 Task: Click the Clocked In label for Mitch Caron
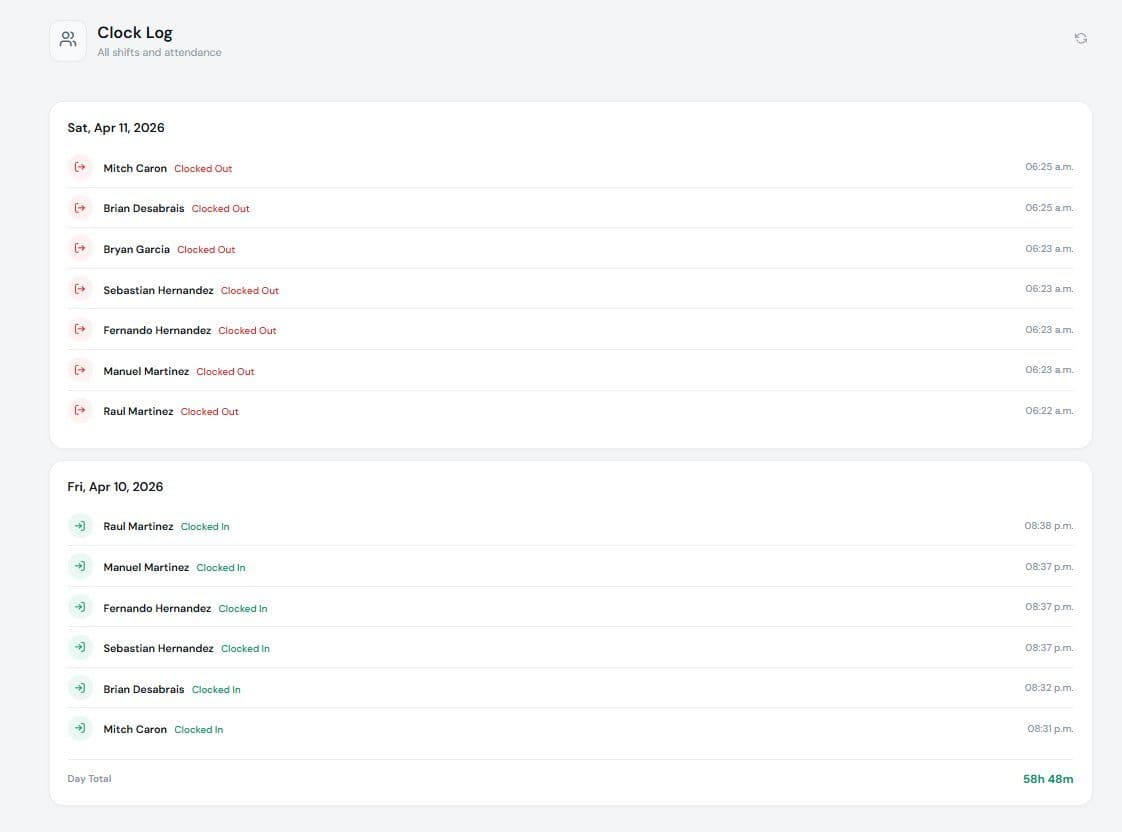click(198, 729)
